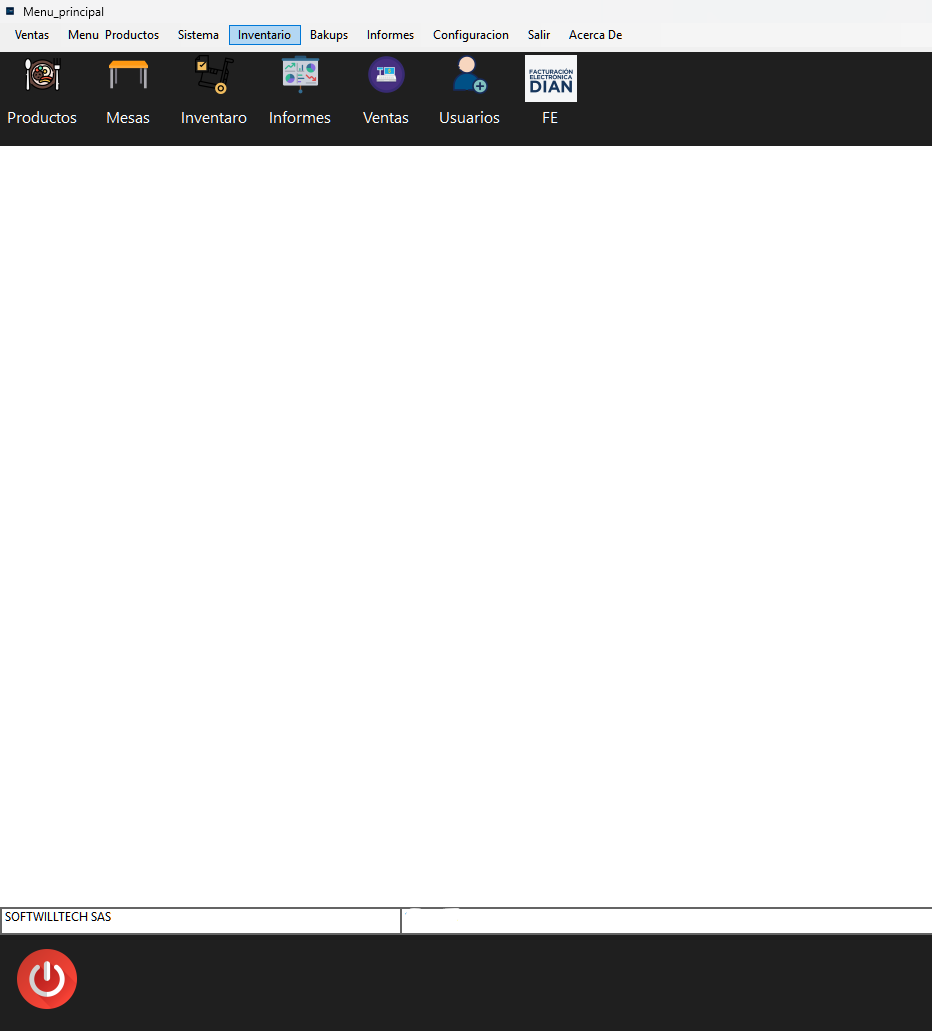Click the empty status panel beside SOFTWILLTECH
932x1031 pixels.
coord(666,921)
